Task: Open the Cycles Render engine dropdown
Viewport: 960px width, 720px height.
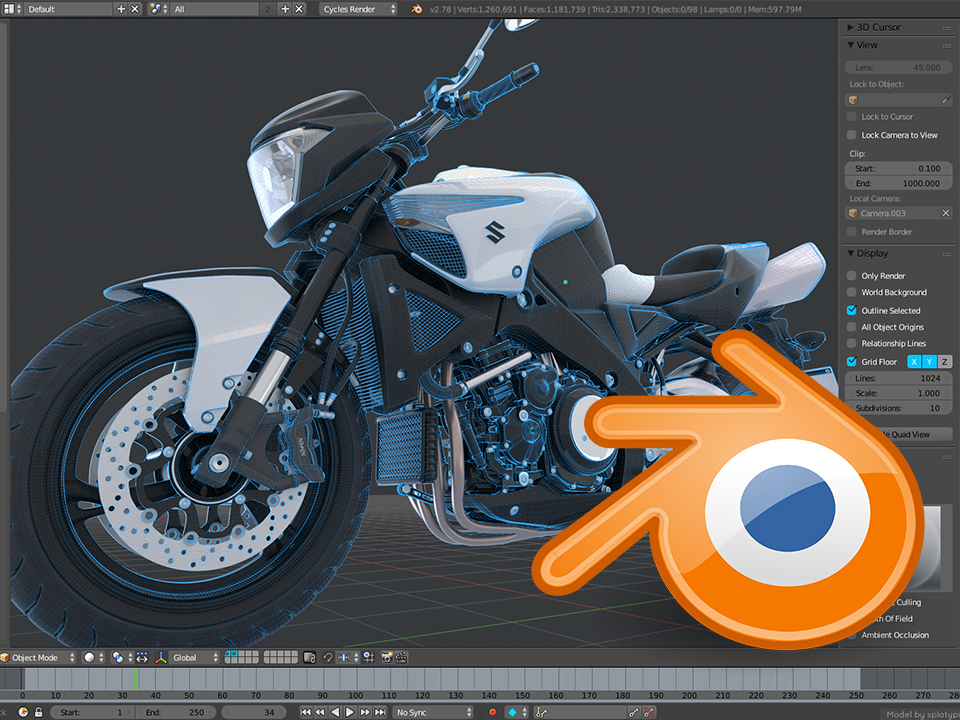Action: pos(359,9)
